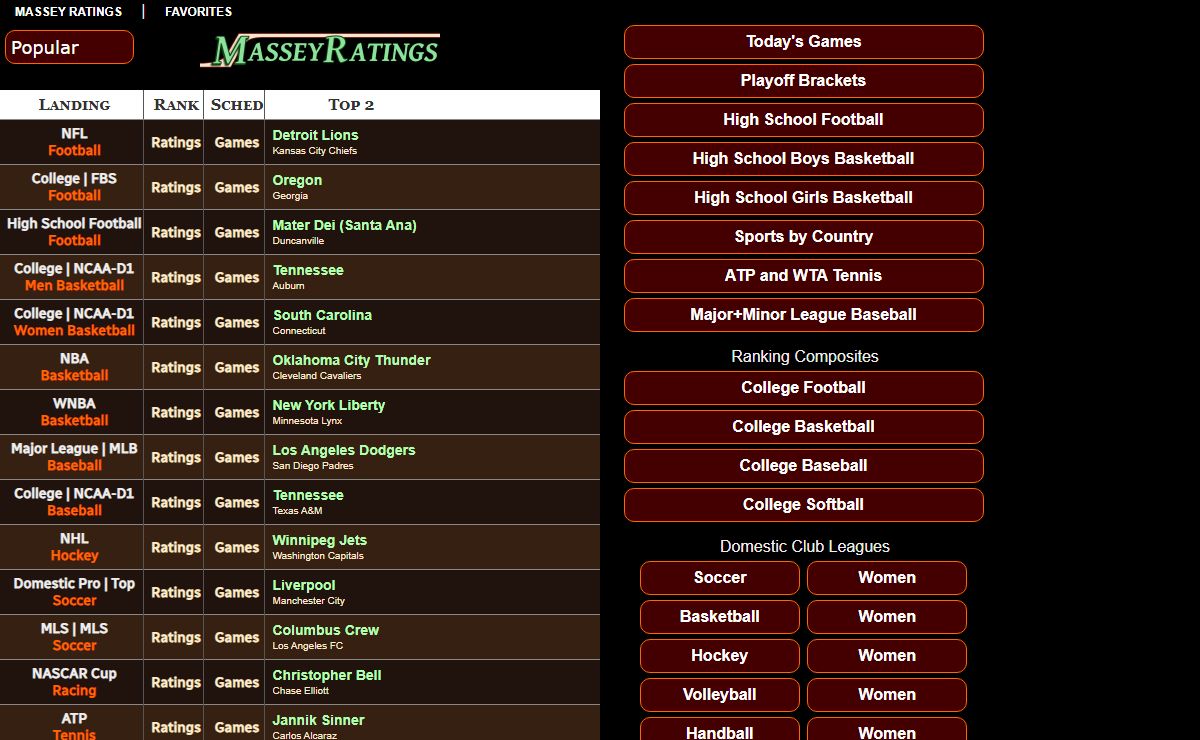The image size is (1200, 740).
Task: Select Los Angeles Dodgers link
Action: pos(343,450)
